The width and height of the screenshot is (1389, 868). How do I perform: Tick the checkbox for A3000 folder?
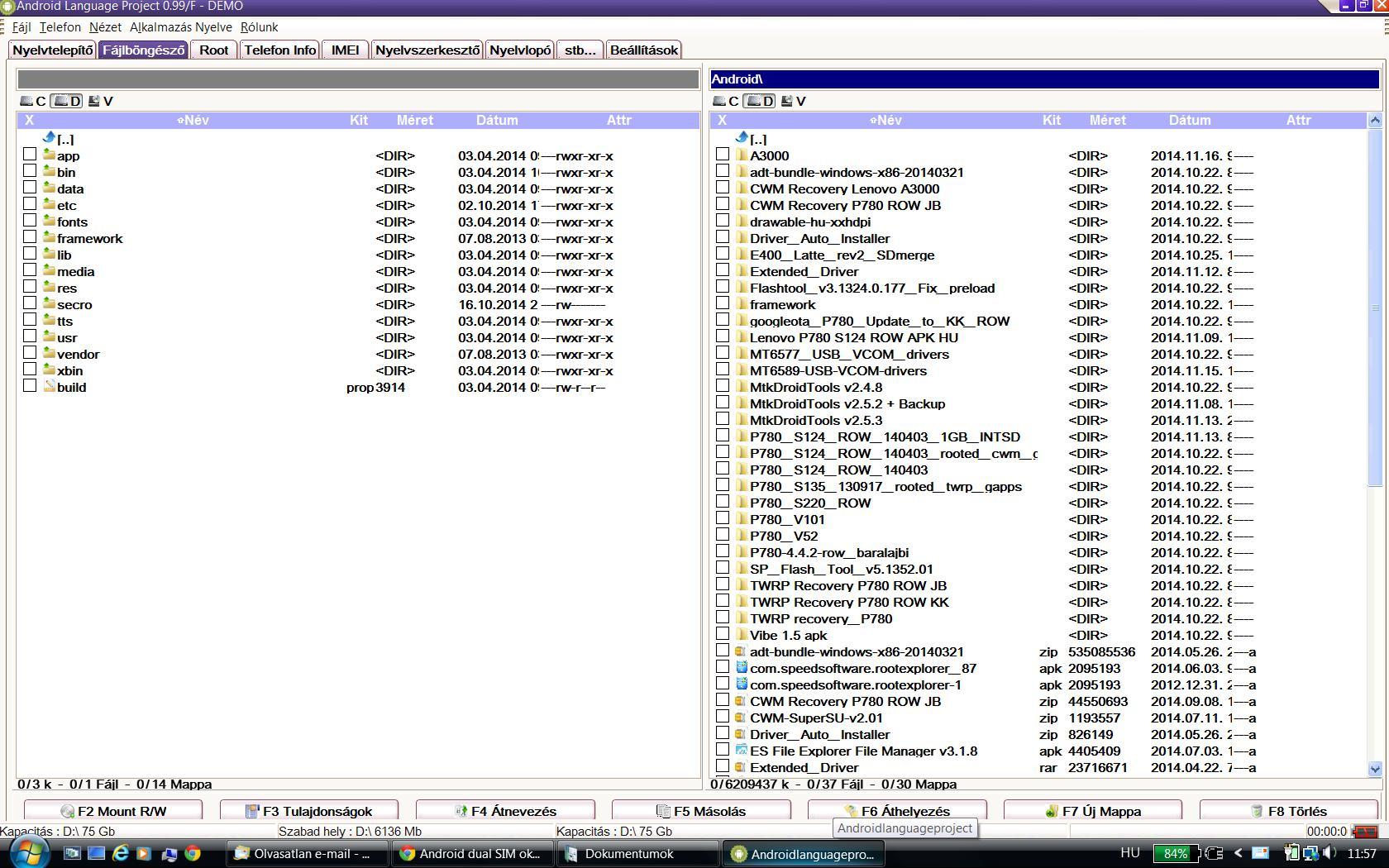point(723,155)
